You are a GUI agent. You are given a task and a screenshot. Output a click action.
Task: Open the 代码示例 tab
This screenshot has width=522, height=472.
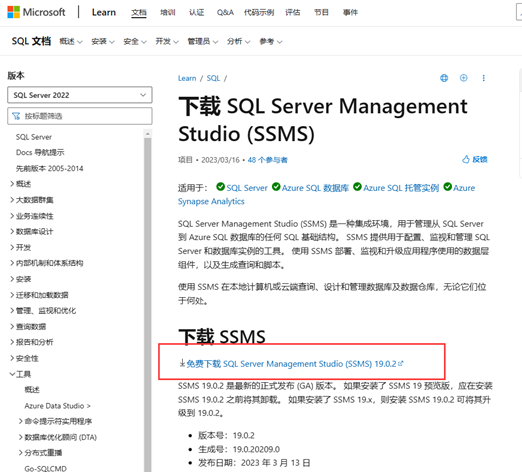[x=259, y=12]
